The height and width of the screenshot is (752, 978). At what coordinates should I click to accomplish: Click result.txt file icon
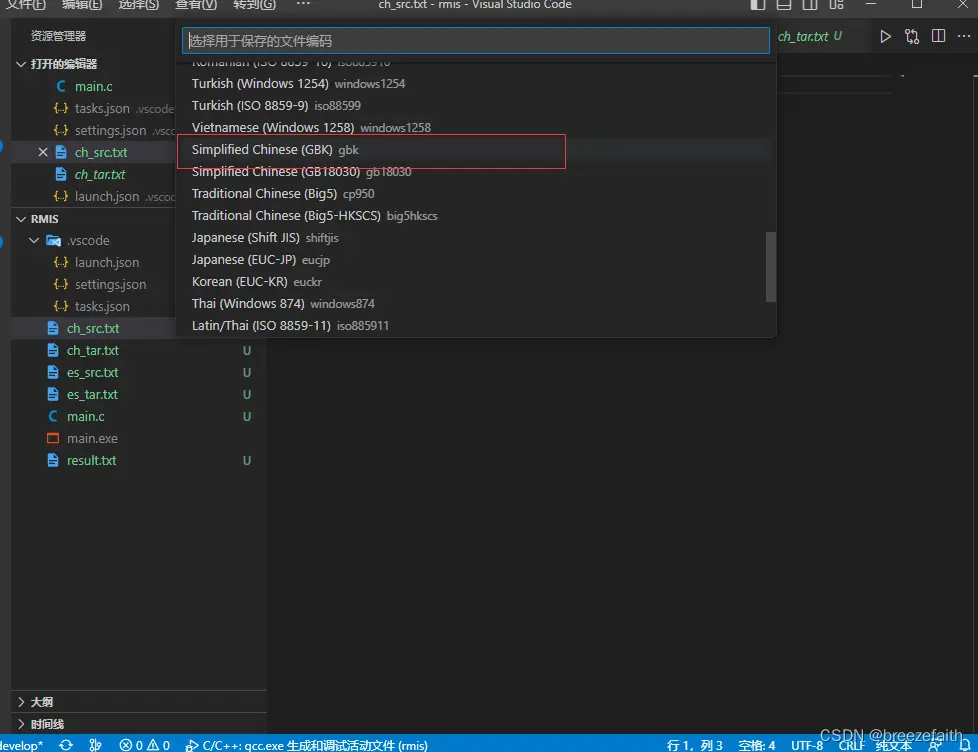tap(53, 460)
